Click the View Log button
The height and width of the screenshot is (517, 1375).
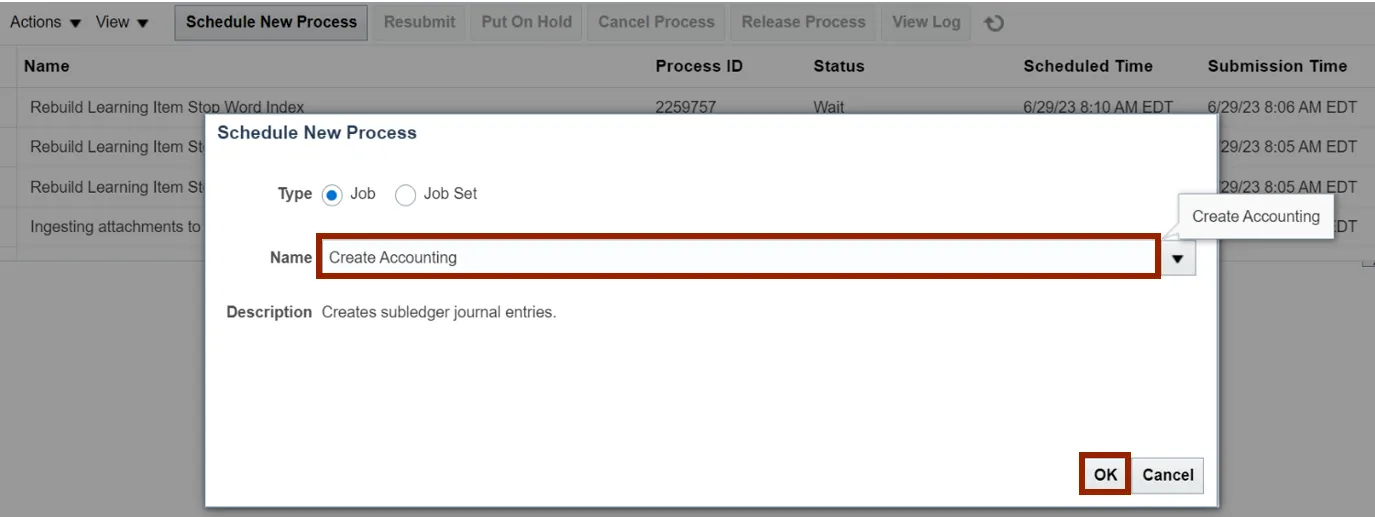tap(926, 22)
